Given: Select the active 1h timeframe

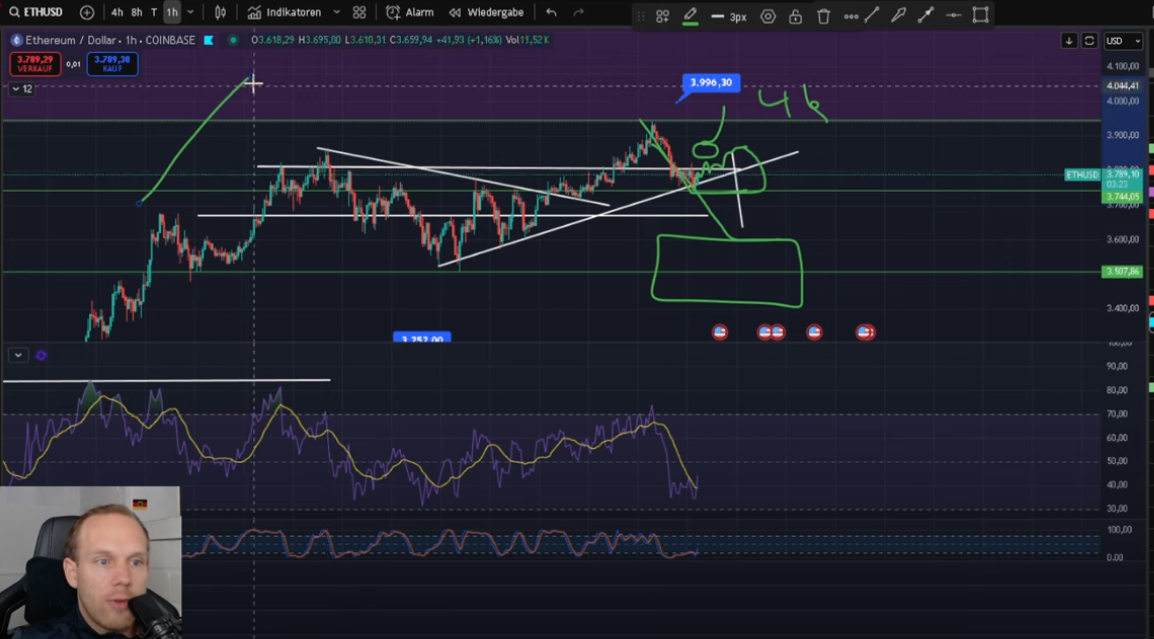Looking at the screenshot, I should (x=172, y=13).
